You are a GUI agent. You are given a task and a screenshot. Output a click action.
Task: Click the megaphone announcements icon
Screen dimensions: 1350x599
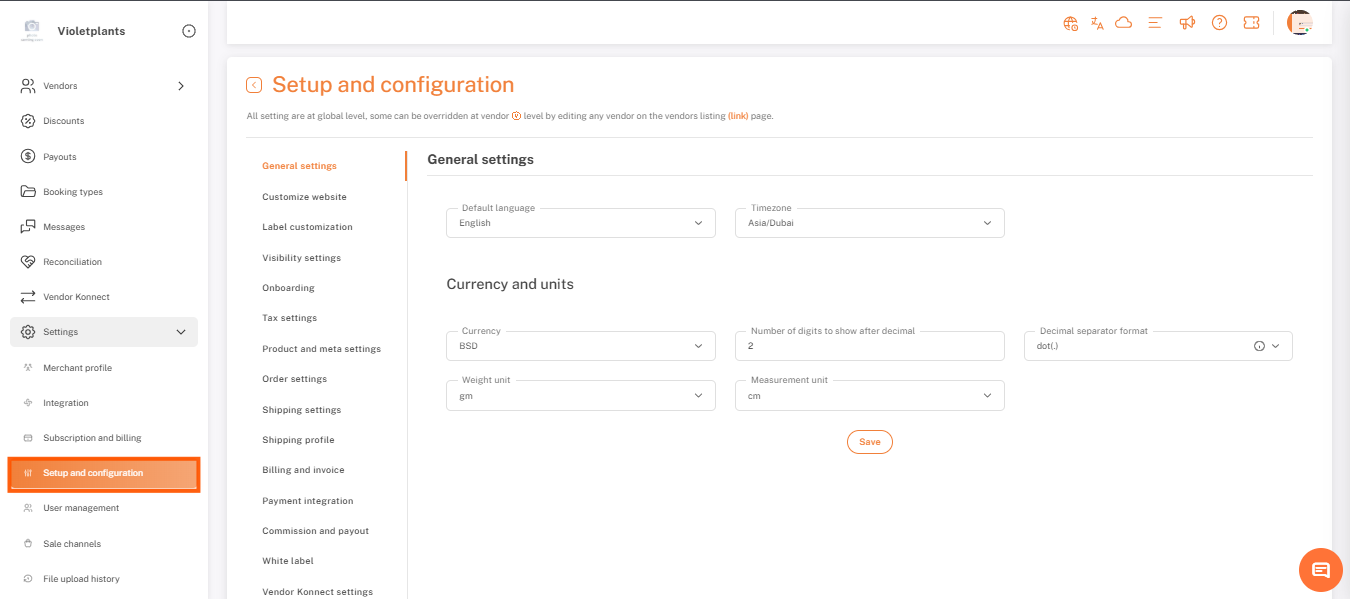click(1187, 23)
